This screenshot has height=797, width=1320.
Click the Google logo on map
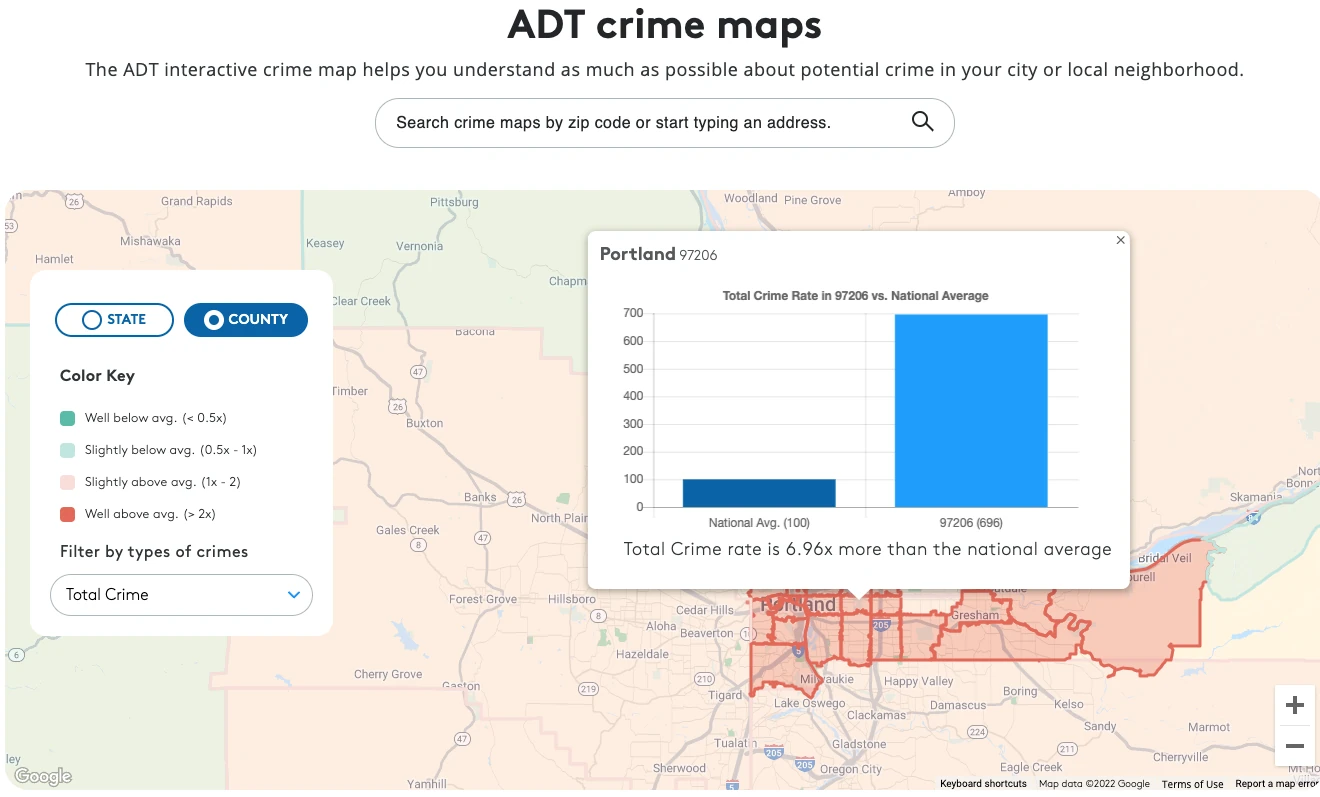(43, 776)
